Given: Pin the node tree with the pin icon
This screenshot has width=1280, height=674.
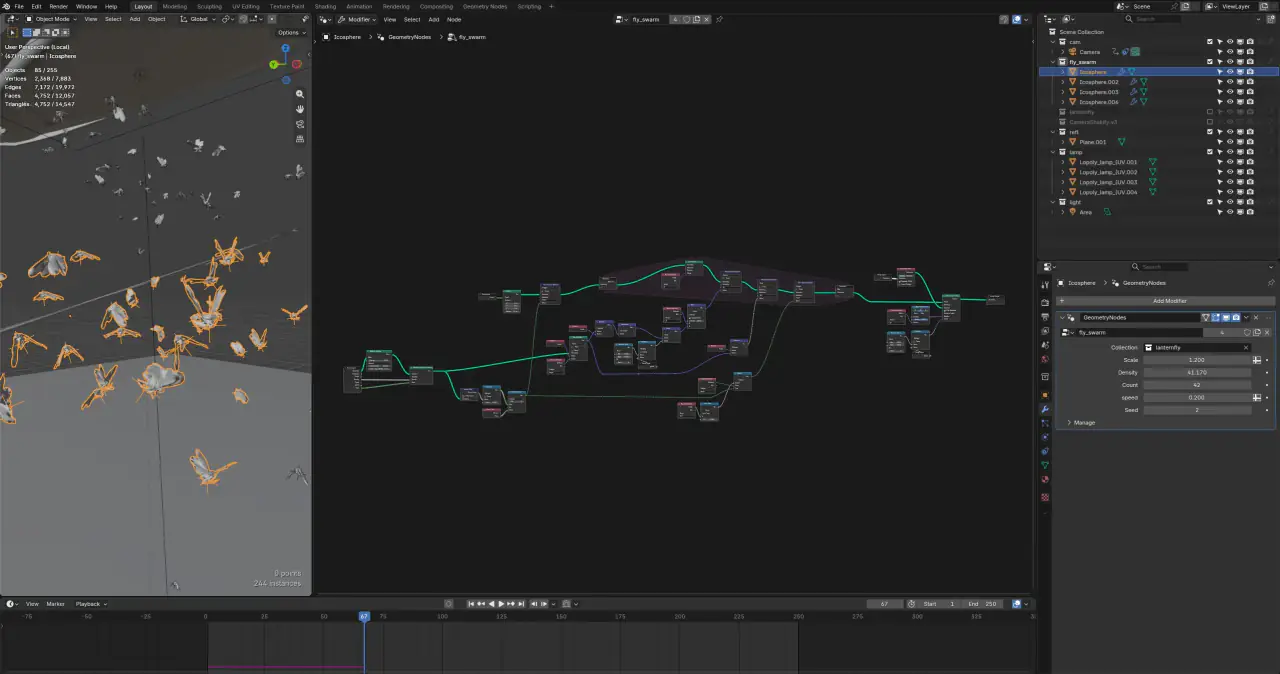Looking at the screenshot, I should click(719, 19).
